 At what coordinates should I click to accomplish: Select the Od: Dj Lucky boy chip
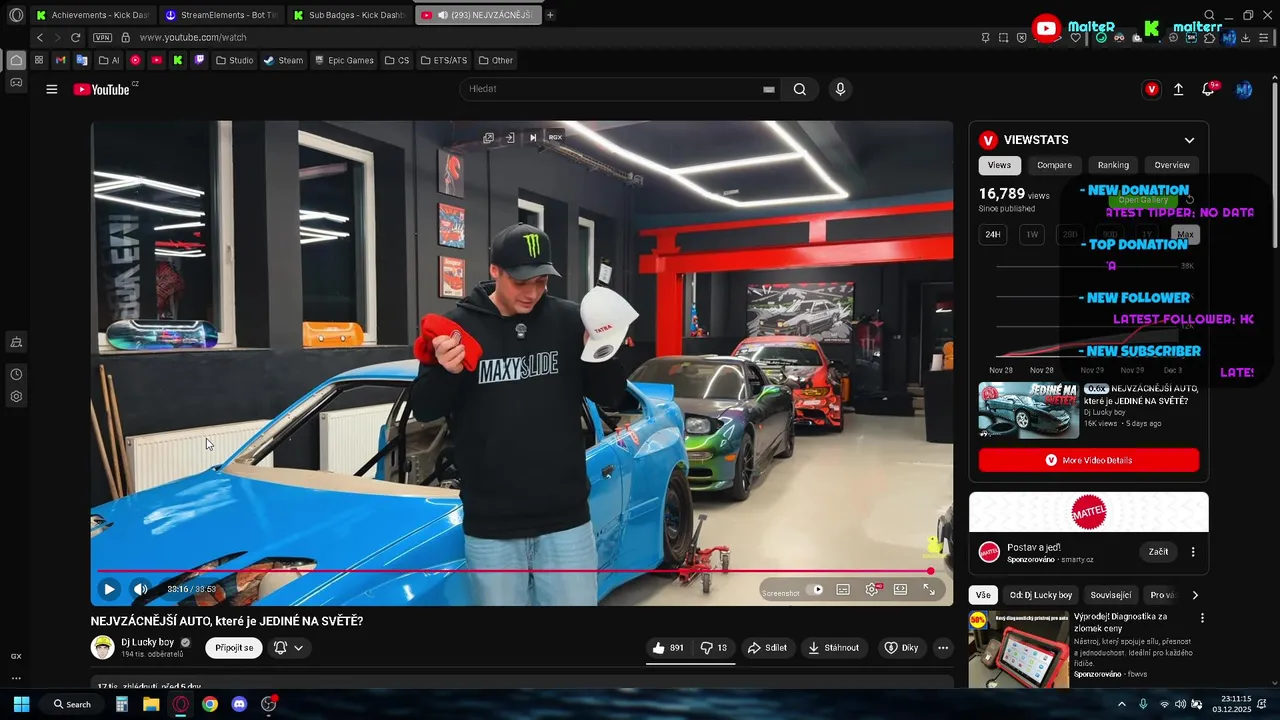click(1041, 595)
